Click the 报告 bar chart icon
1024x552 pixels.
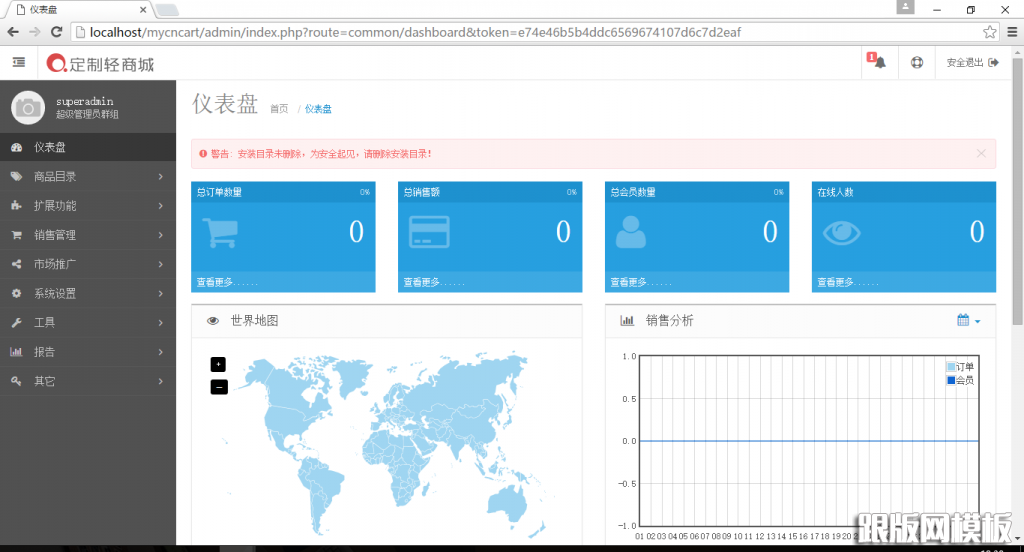tap(16, 351)
